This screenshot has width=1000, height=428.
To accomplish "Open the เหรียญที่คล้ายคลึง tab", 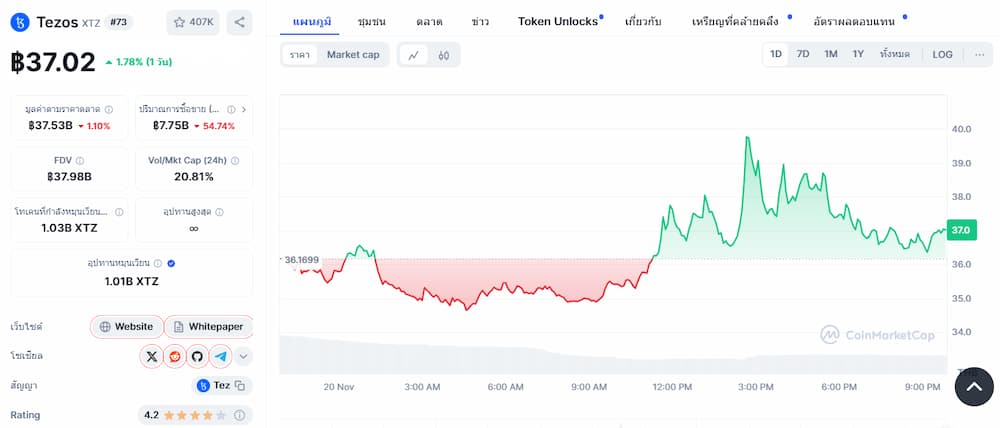I will tap(735, 22).
